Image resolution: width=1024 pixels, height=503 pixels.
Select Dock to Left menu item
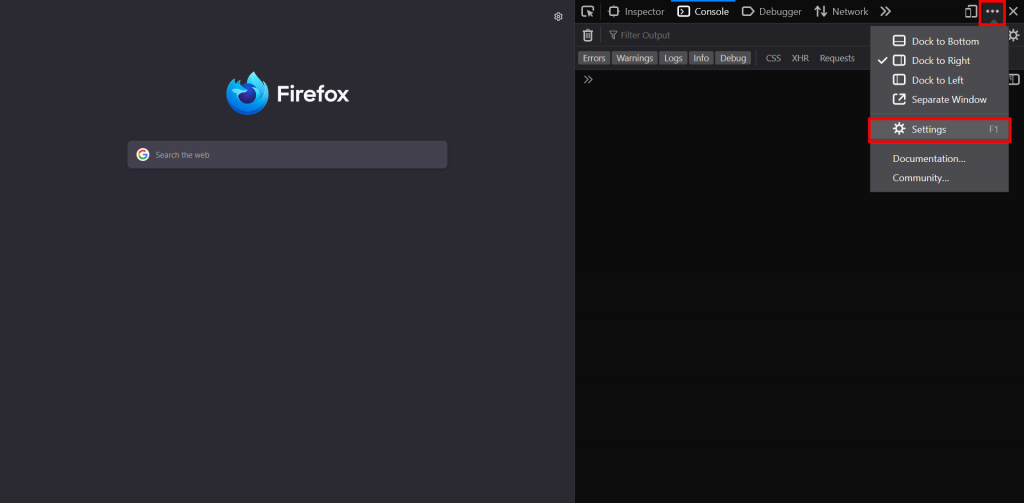pyautogui.click(x=939, y=80)
